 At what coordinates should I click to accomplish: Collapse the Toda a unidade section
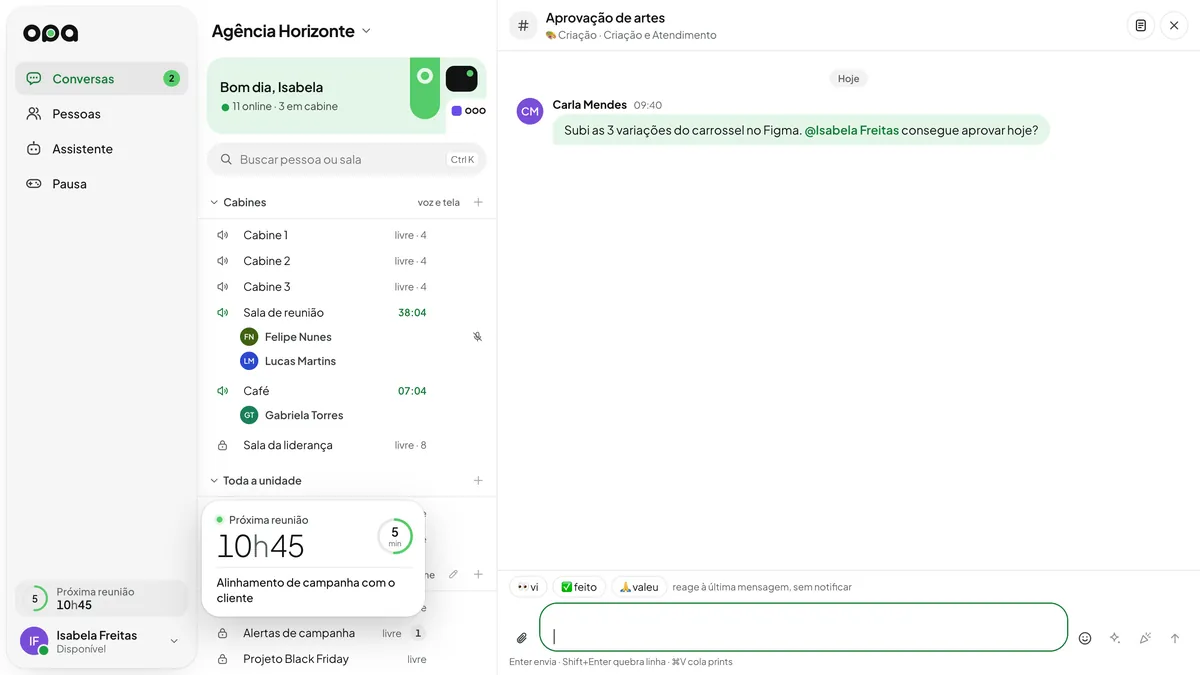pos(214,481)
